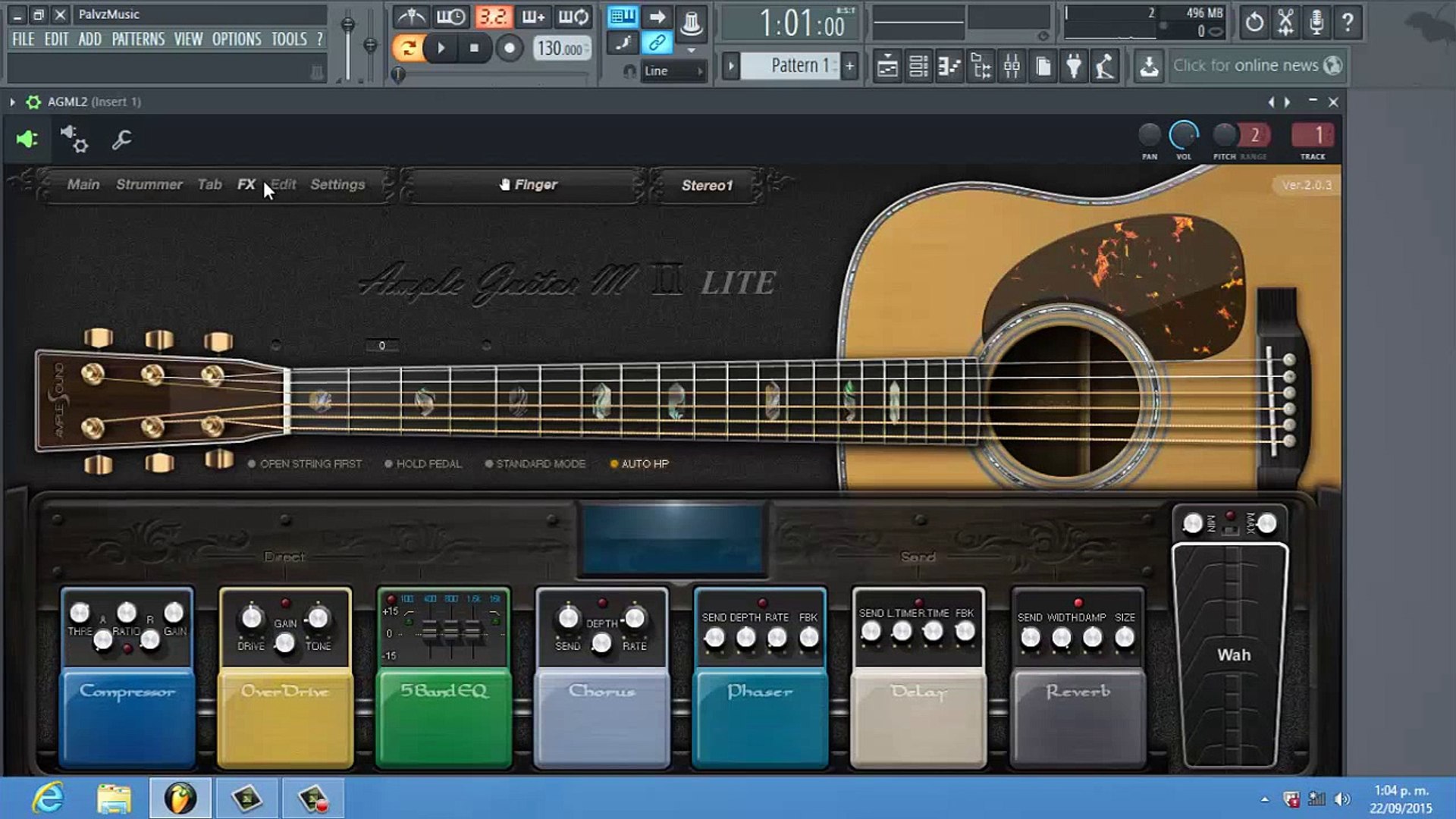Toggle step editing mode icon
The height and width of the screenshot is (819, 1456).
[623, 42]
